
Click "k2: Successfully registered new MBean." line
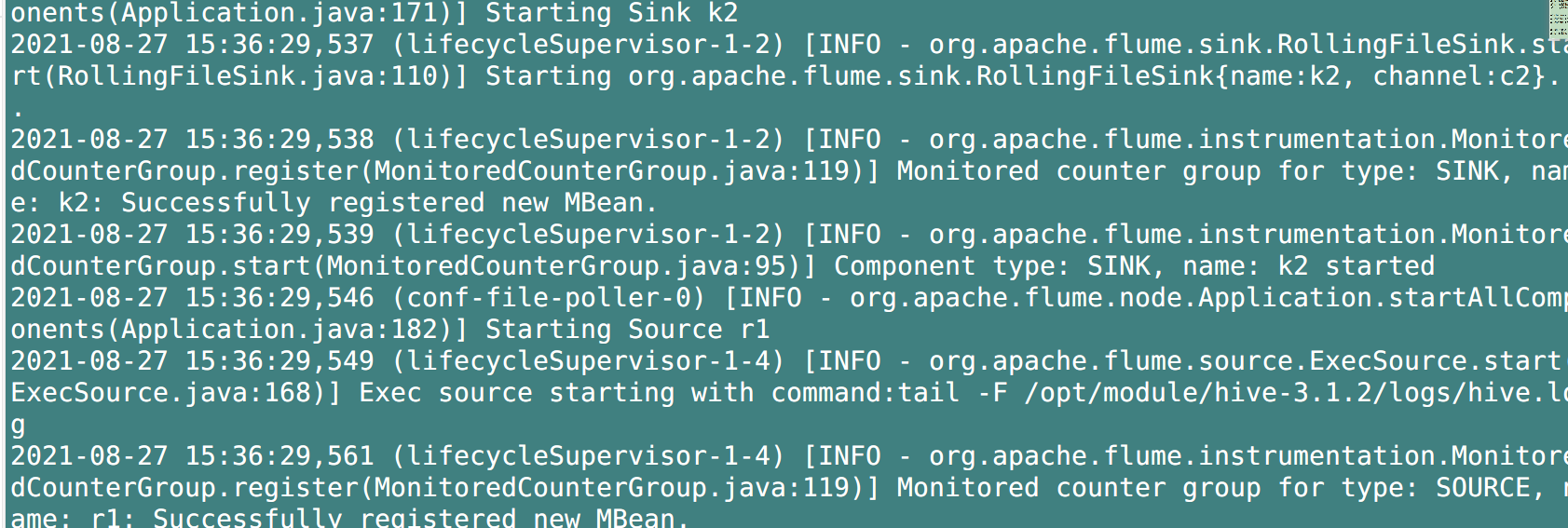point(359,203)
